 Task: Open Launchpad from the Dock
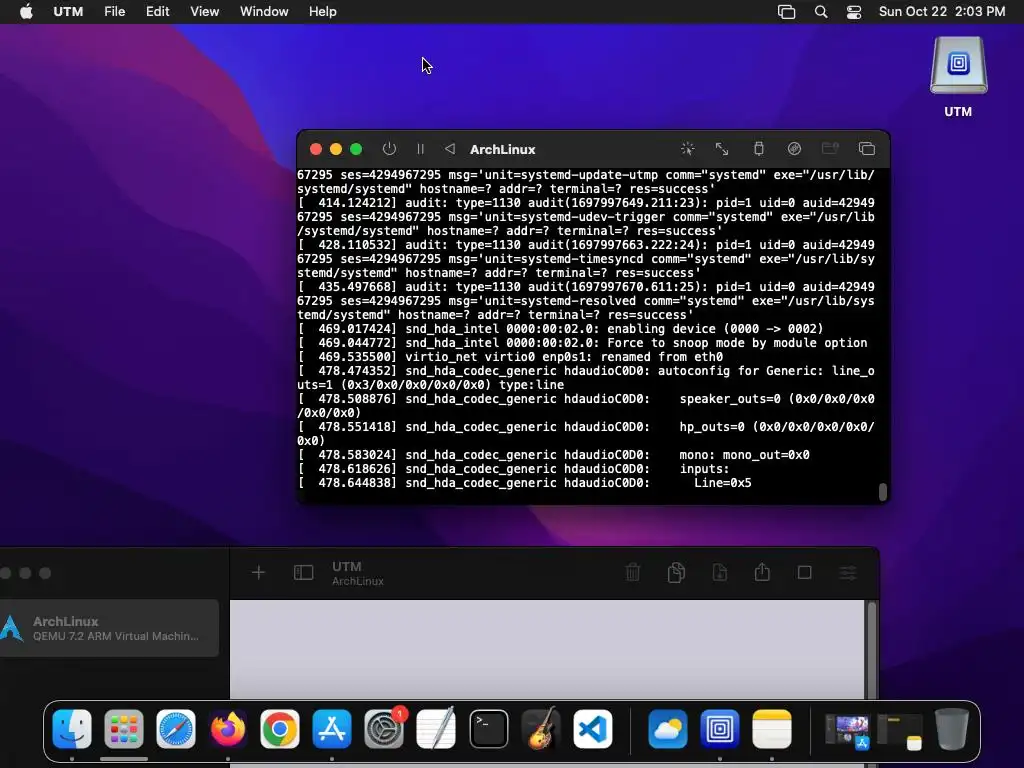[x=123, y=729]
